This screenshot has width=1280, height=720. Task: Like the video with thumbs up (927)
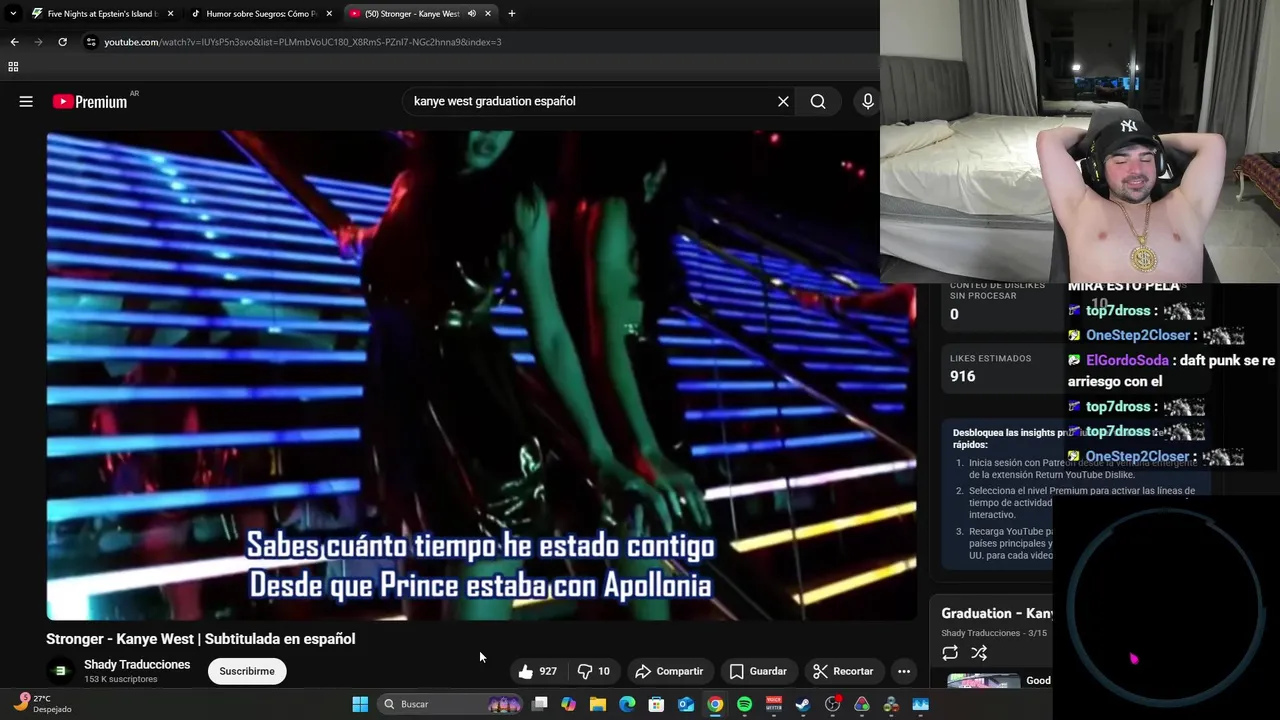click(537, 671)
